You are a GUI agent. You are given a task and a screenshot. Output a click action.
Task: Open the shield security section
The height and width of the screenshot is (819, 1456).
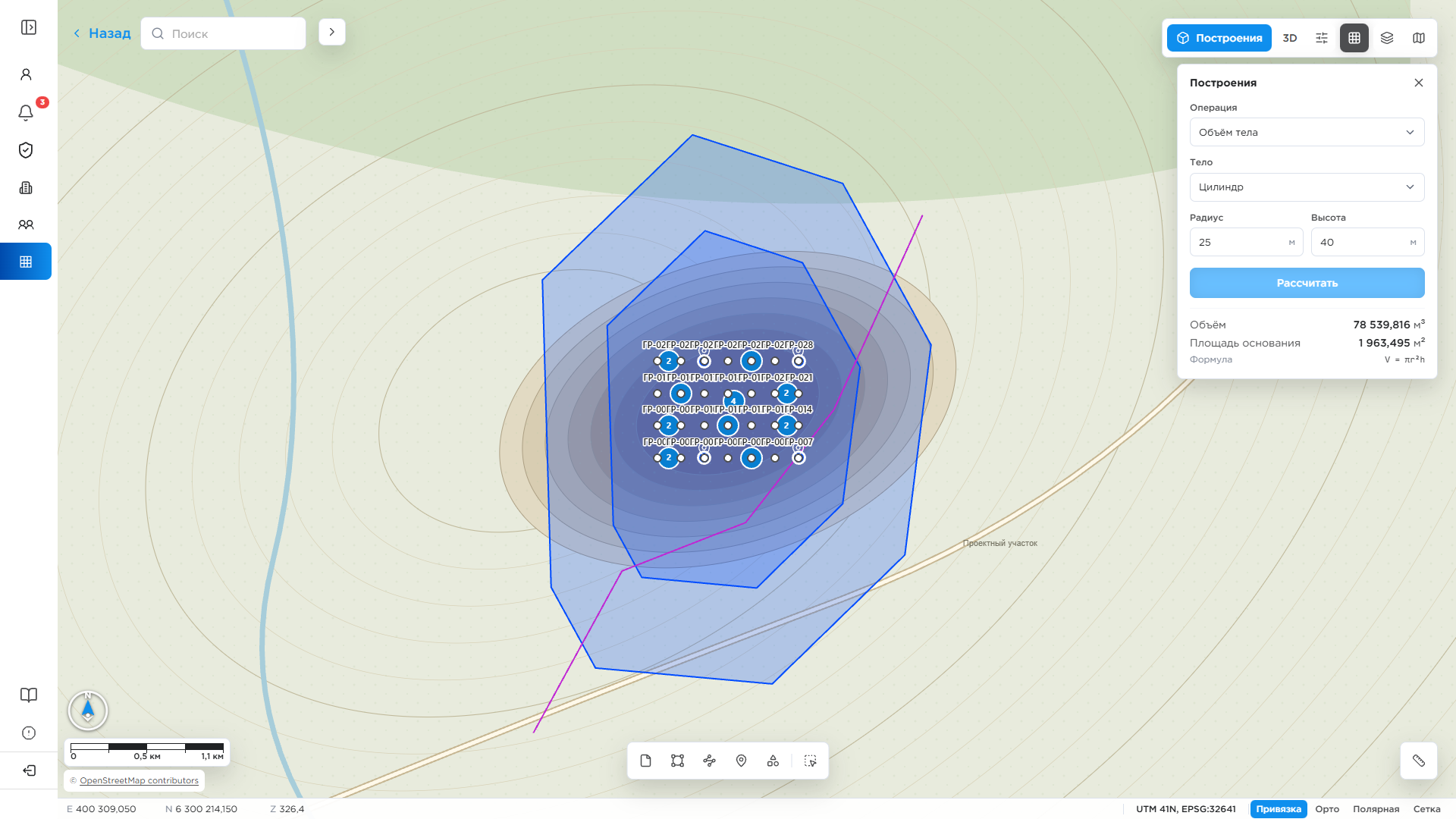[x=26, y=150]
